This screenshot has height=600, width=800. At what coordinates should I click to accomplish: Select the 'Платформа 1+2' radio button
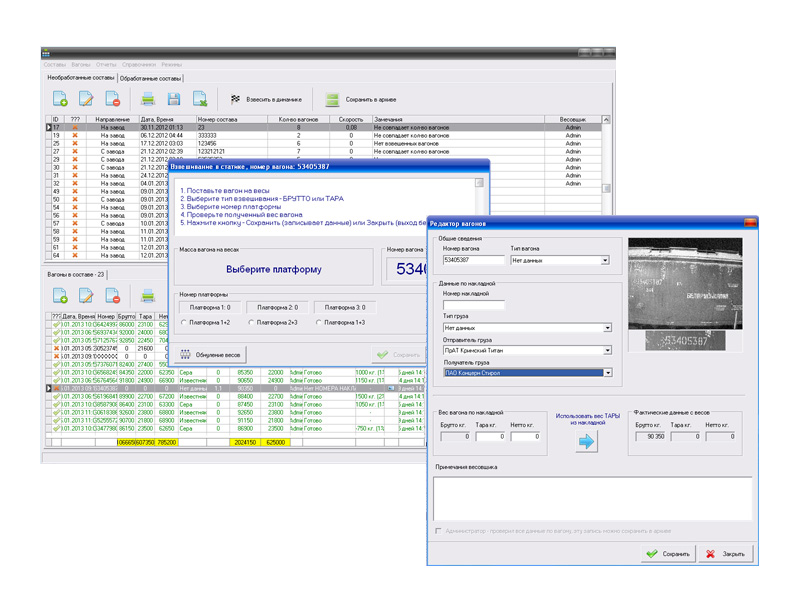[184, 322]
